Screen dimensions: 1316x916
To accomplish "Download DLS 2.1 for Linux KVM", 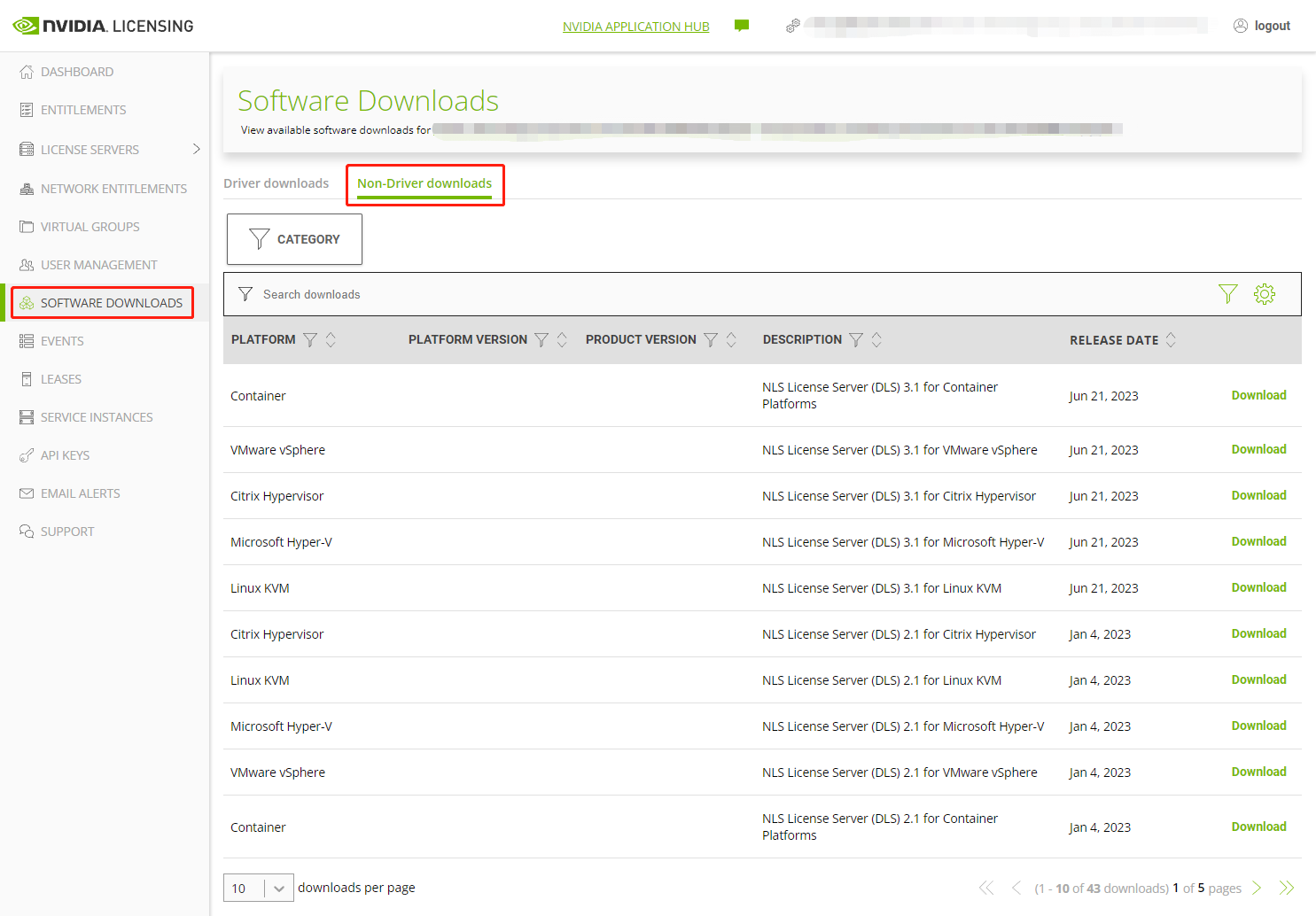I will click(x=1258, y=679).
